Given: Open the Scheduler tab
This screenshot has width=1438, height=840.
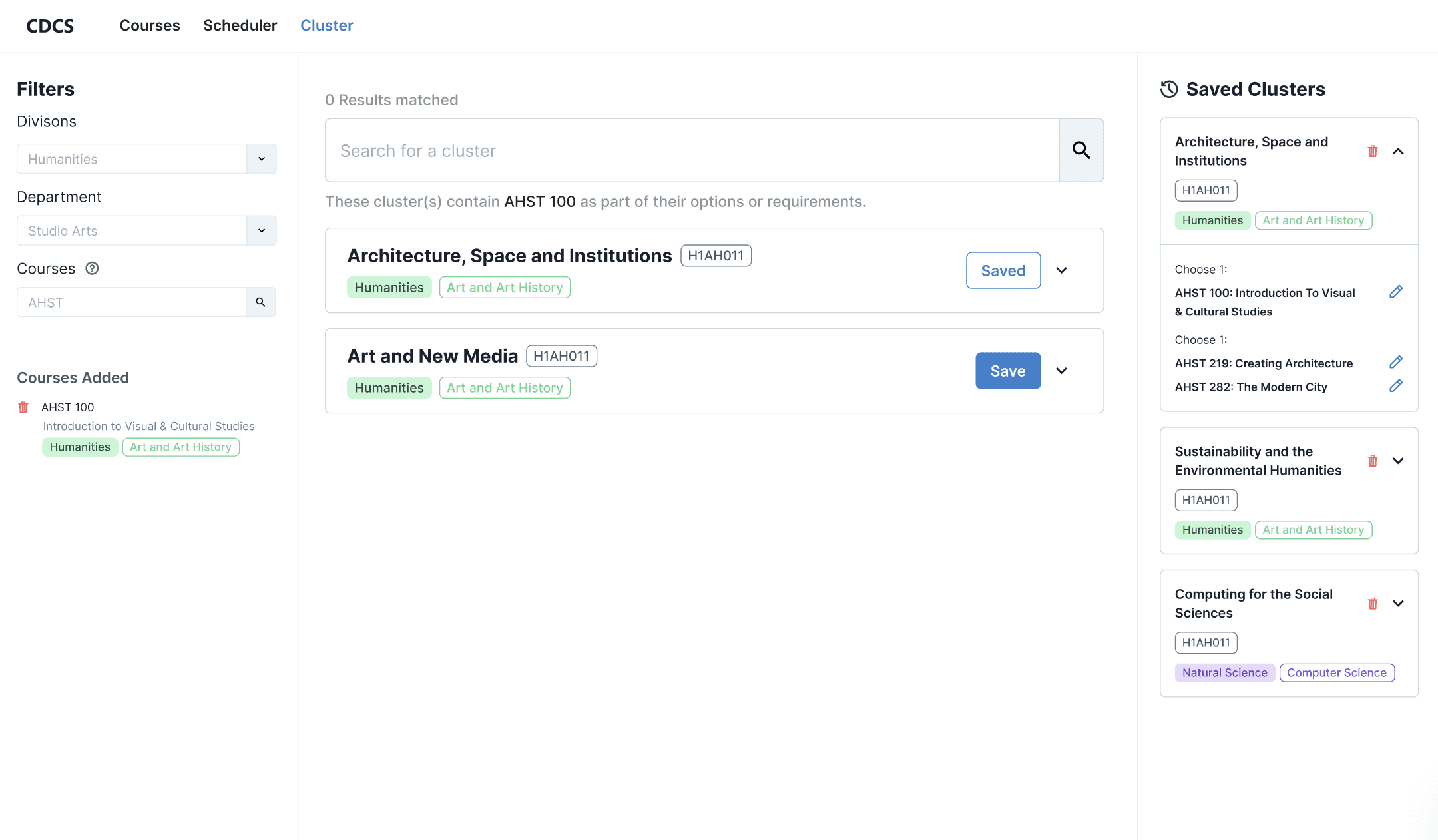Looking at the screenshot, I should point(240,25).
